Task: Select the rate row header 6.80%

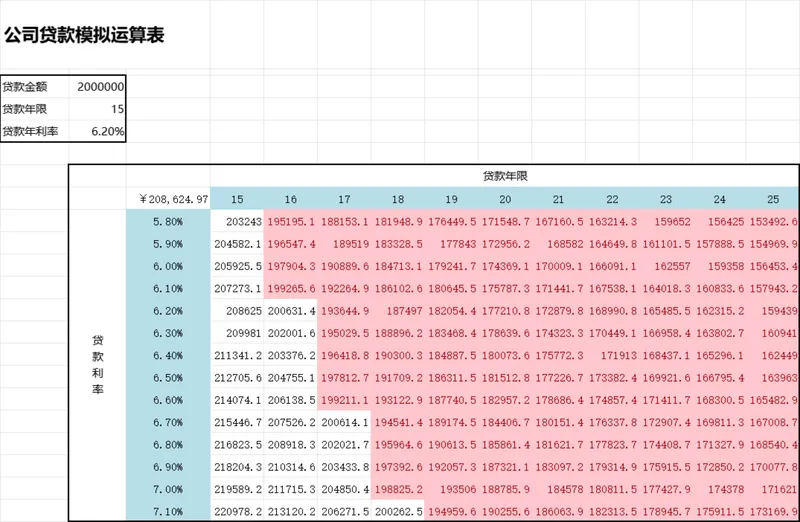Action: [168, 445]
